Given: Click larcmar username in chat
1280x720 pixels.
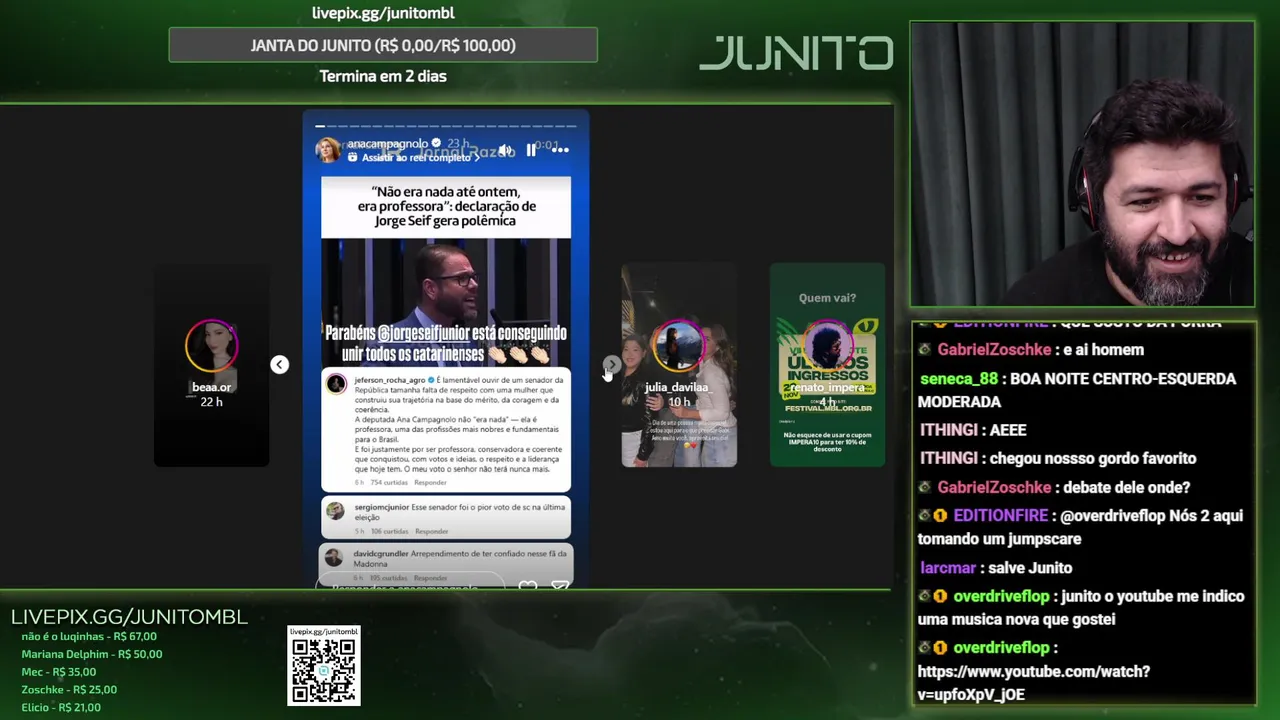Looking at the screenshot, I should pos(948,568).
